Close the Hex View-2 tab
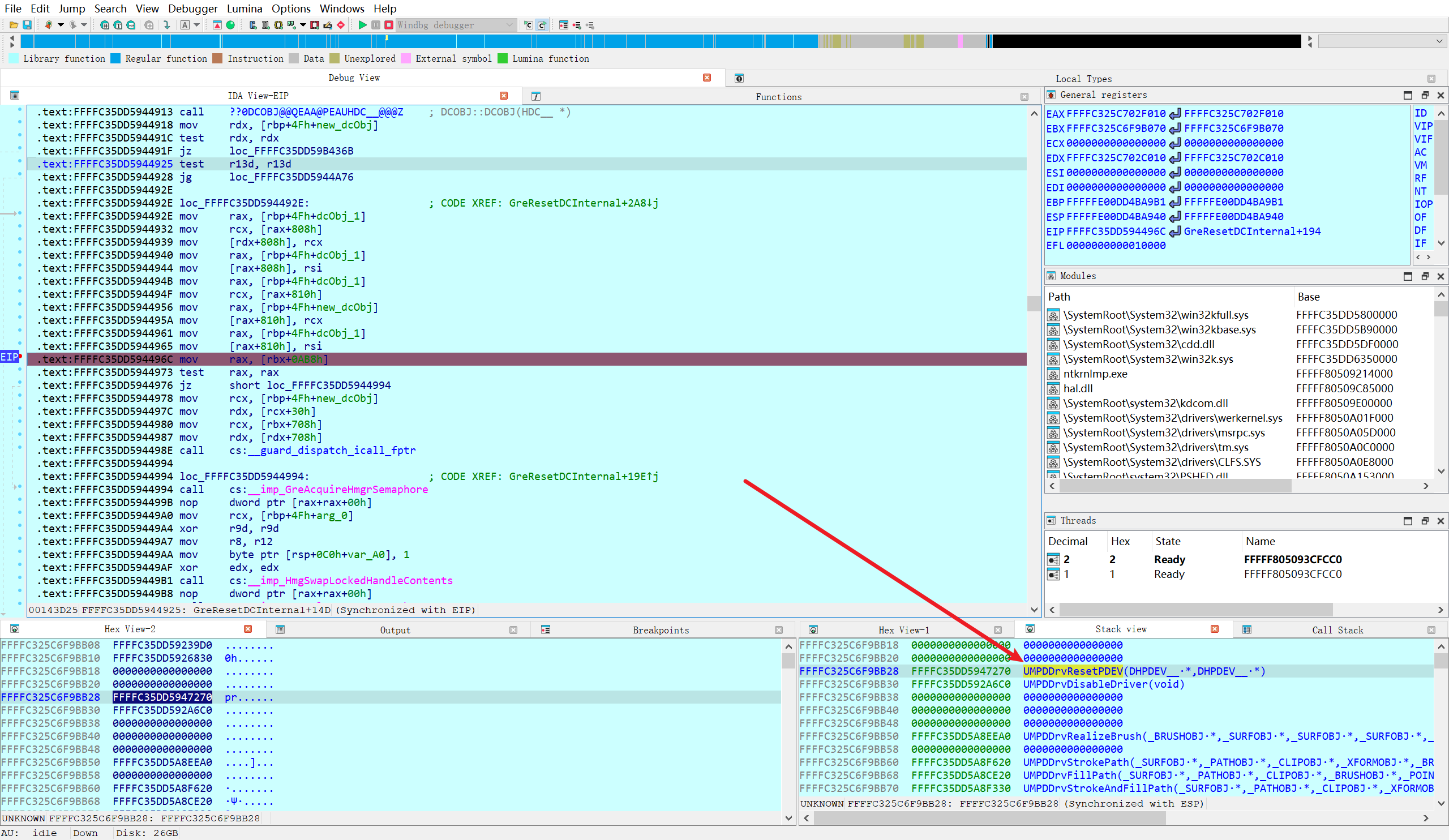 pos(248,629)
